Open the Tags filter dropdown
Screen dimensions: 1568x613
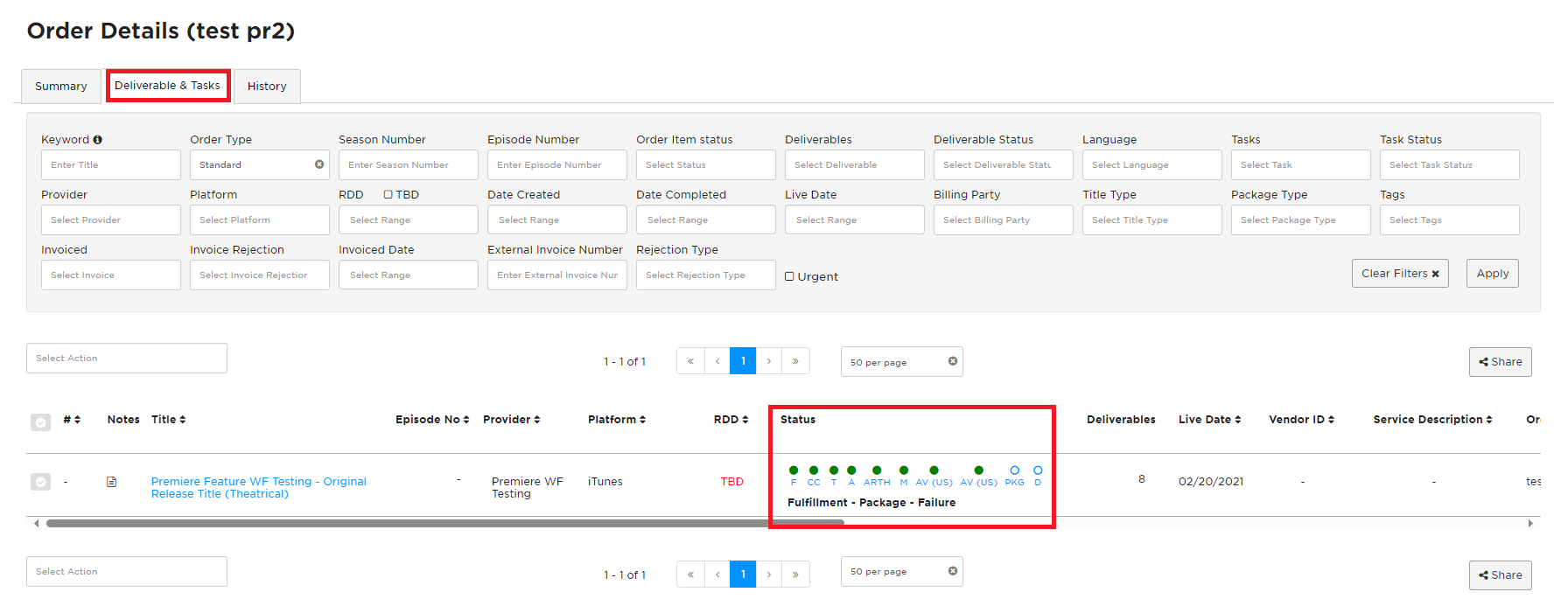(1449, 219)
